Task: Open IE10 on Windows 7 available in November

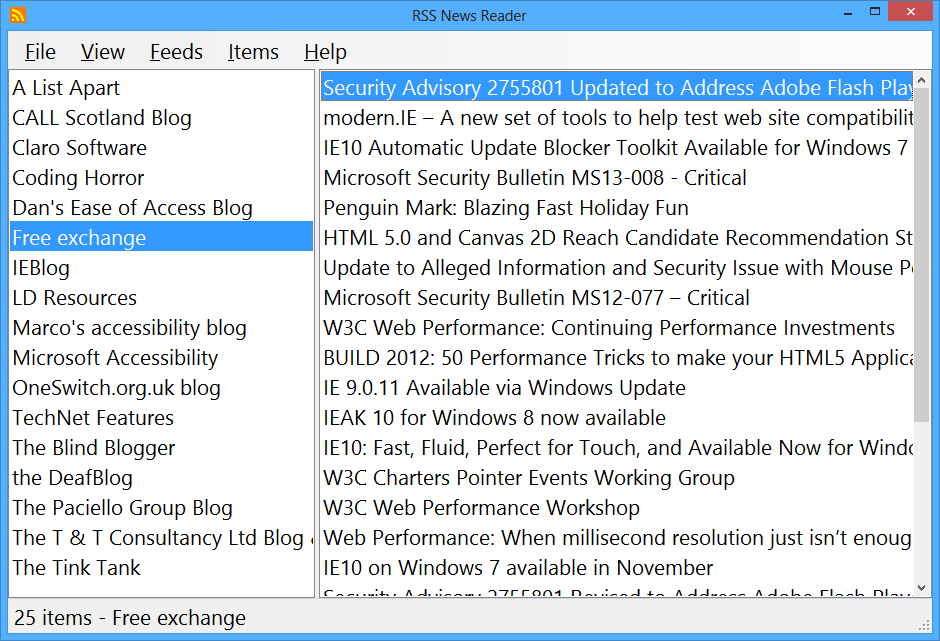Action: point(617,567)
